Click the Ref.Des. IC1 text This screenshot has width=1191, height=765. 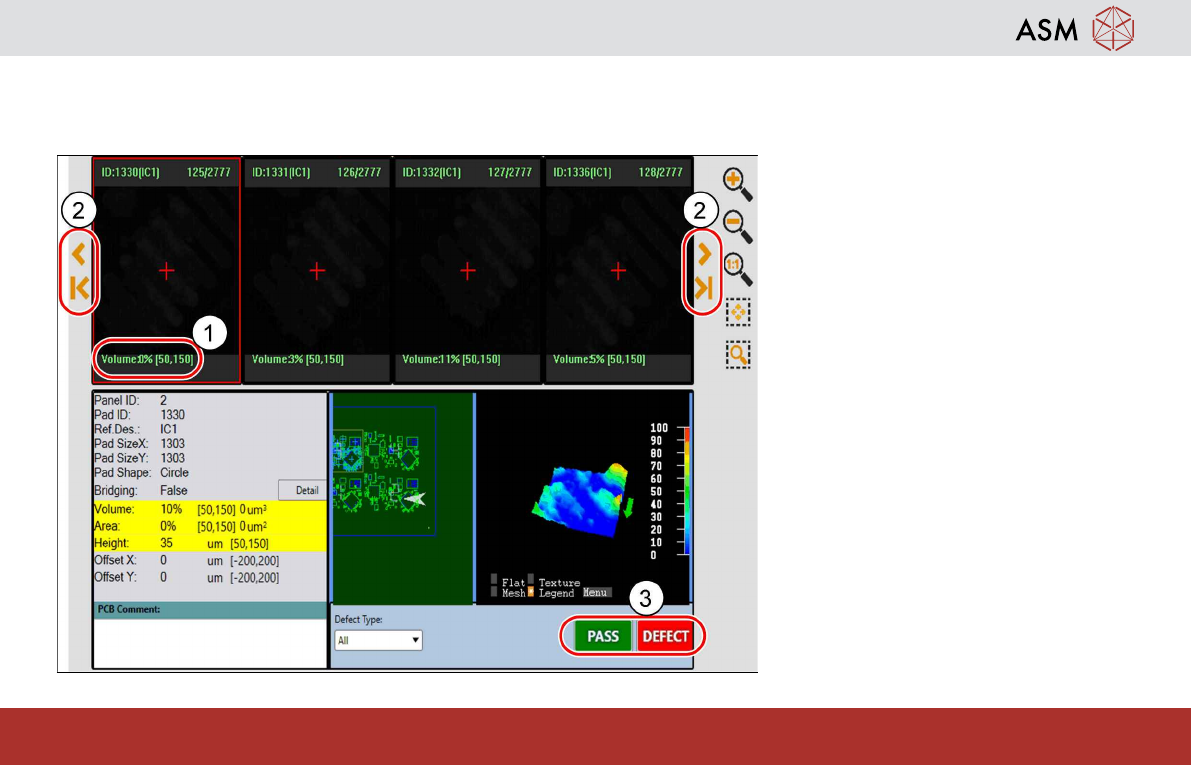click(x=135, y=429)
